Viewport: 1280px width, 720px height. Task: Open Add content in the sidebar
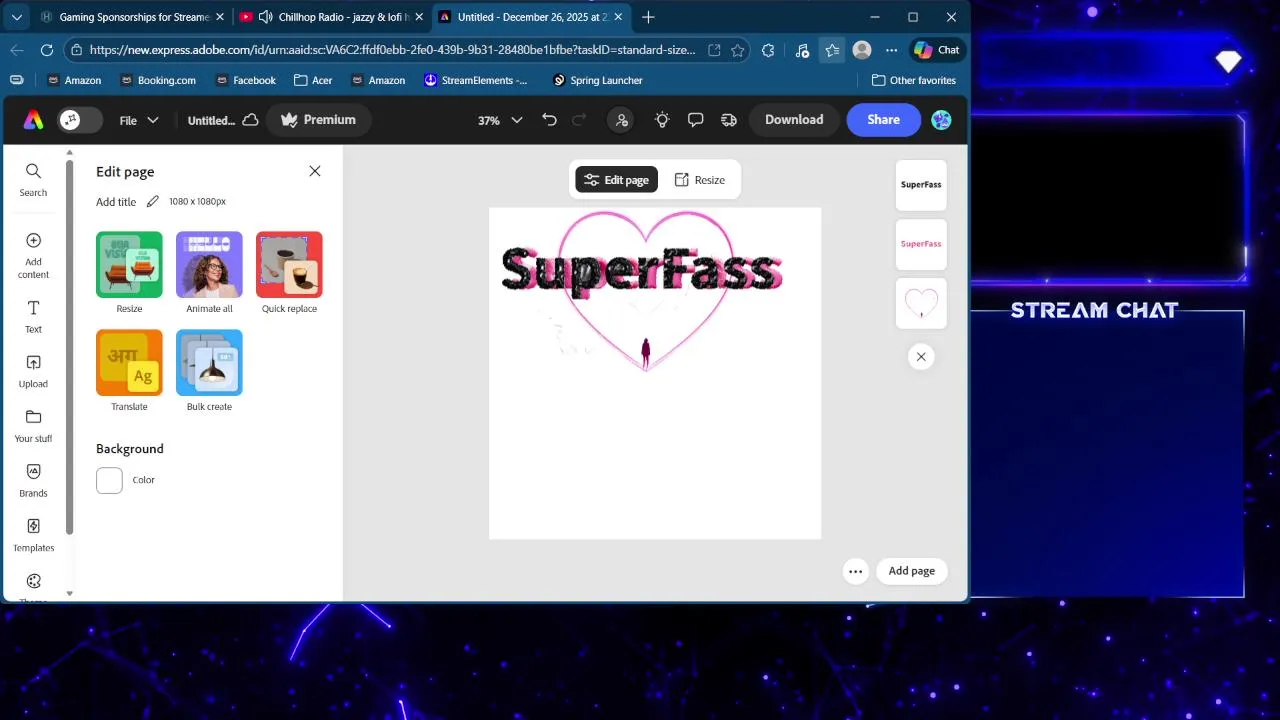click(33, 256)
